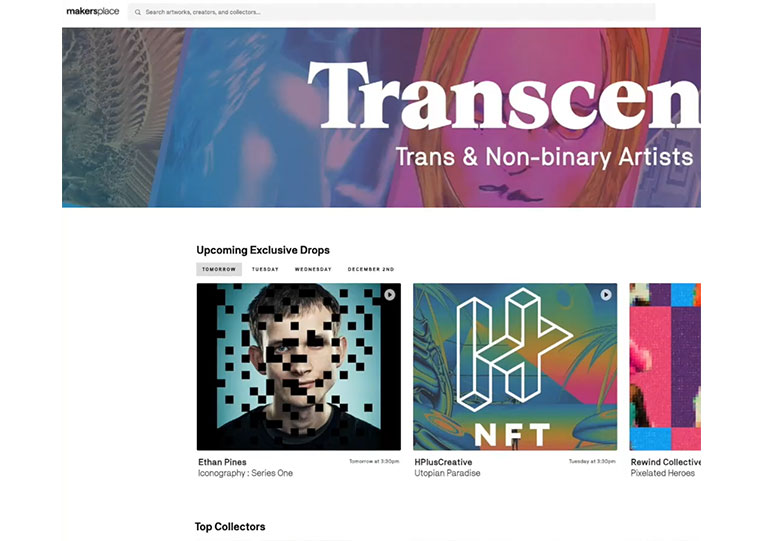Focus the search artworks input field

tap(392, 12)
